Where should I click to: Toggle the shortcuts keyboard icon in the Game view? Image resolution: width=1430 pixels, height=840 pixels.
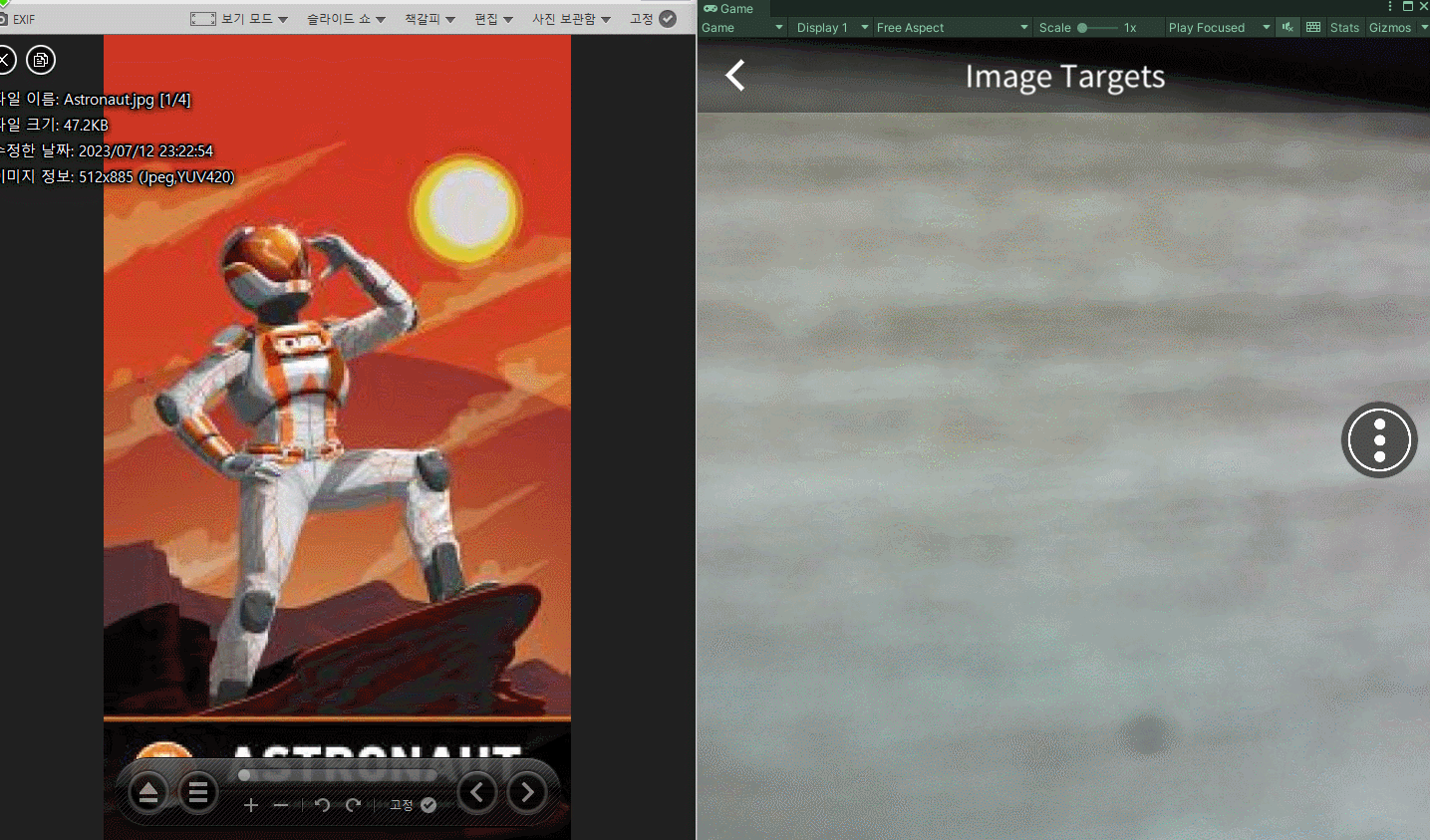coord(1313,28)
